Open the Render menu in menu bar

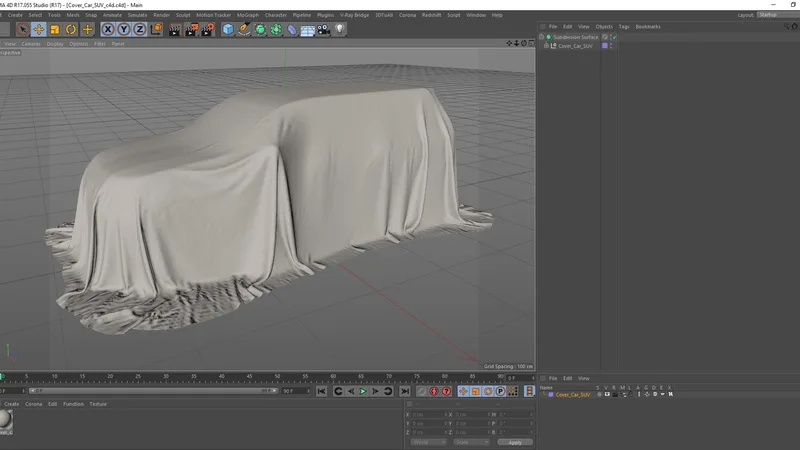(162, 15)
